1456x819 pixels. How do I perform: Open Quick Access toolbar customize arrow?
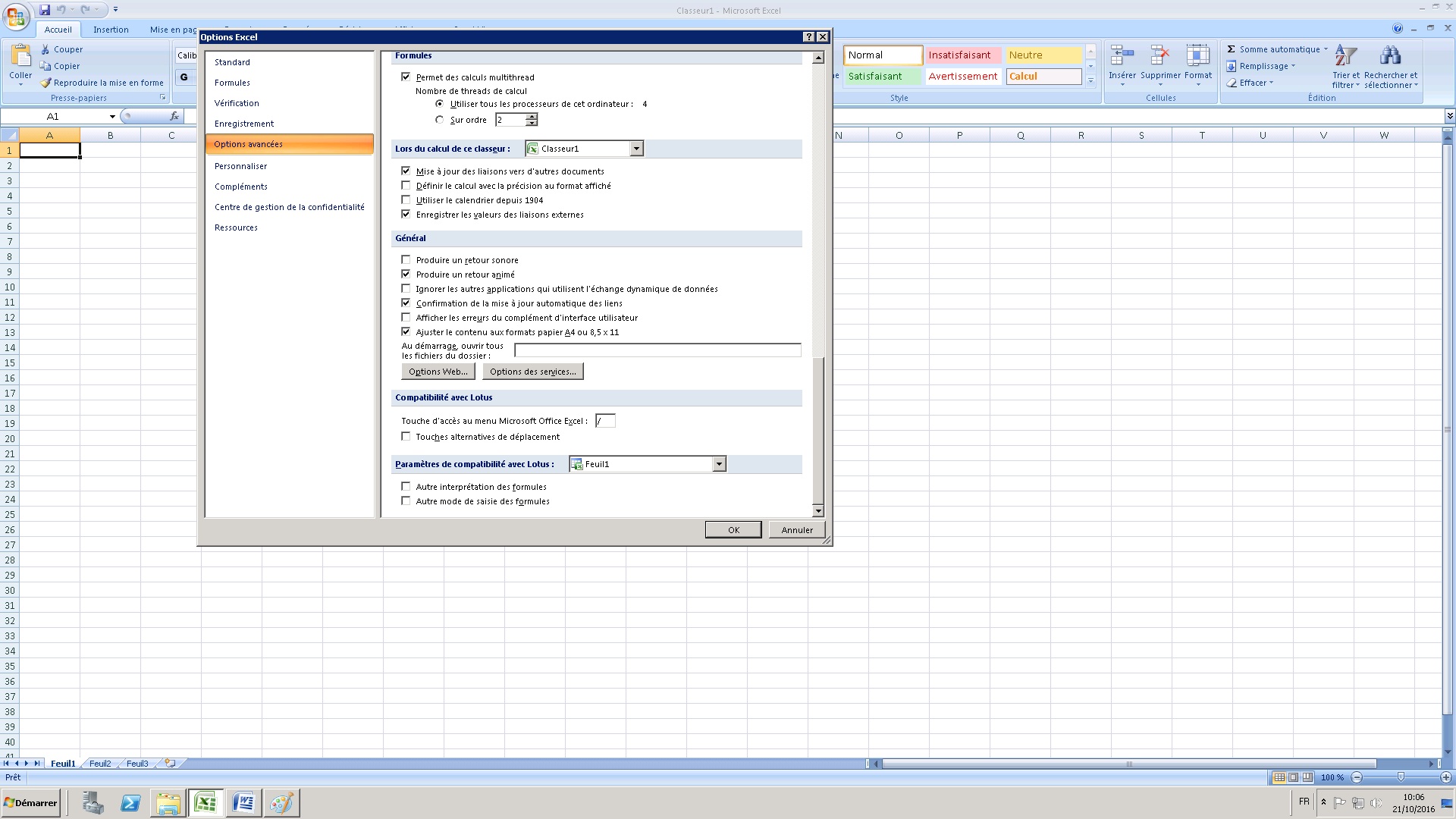coord(115,10)
